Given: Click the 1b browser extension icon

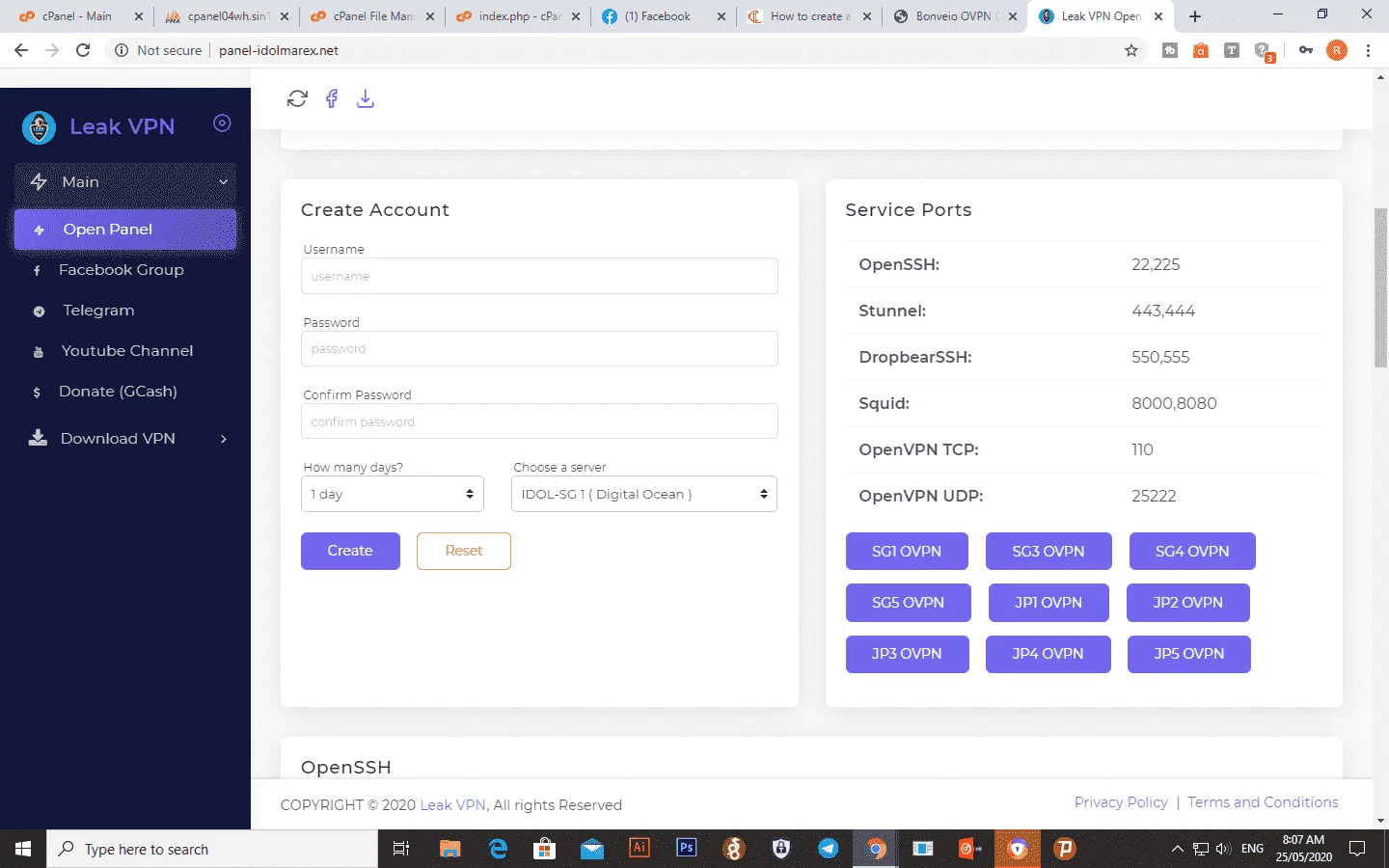Looking at the screenshot, I should [1170, 50].
